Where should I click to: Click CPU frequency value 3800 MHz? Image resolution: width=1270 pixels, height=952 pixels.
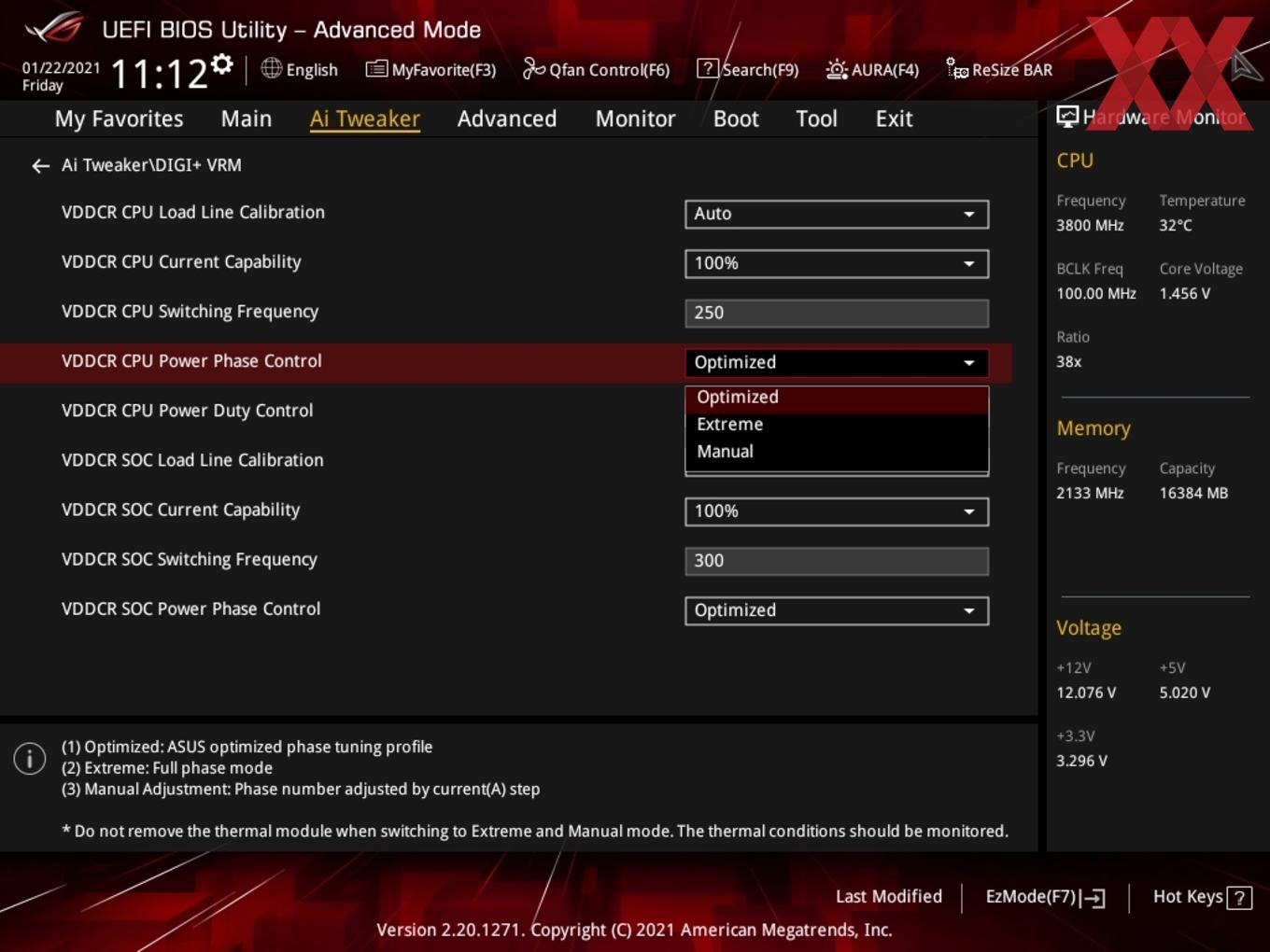pyautogui.click(x=1090, y=225)
